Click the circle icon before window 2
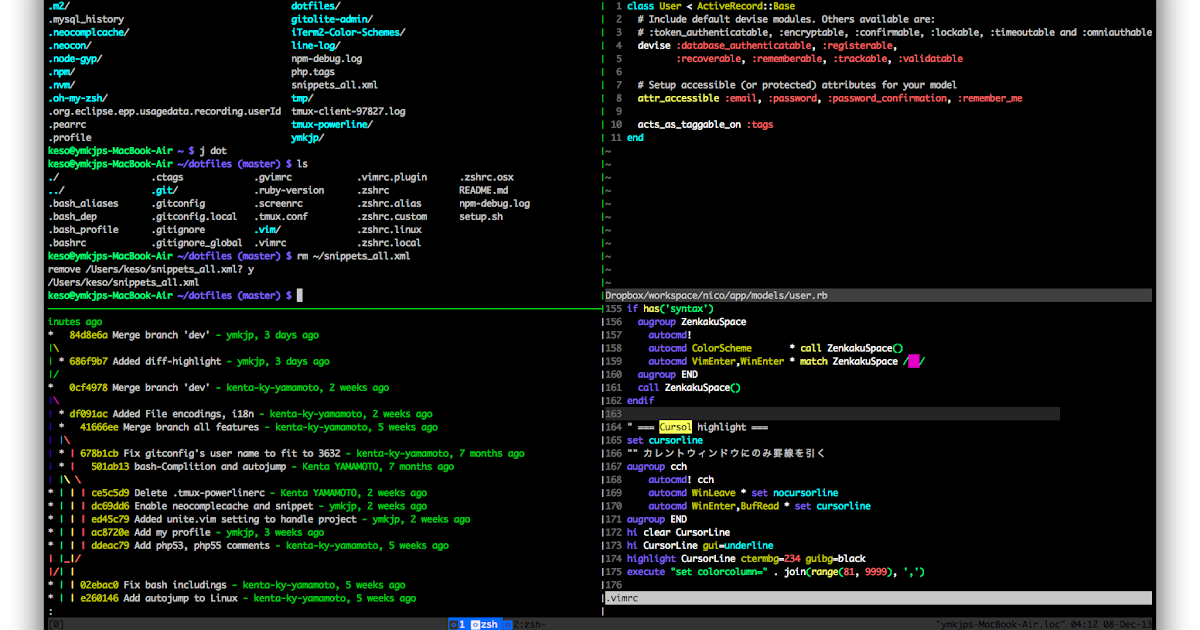 (508, 624)
